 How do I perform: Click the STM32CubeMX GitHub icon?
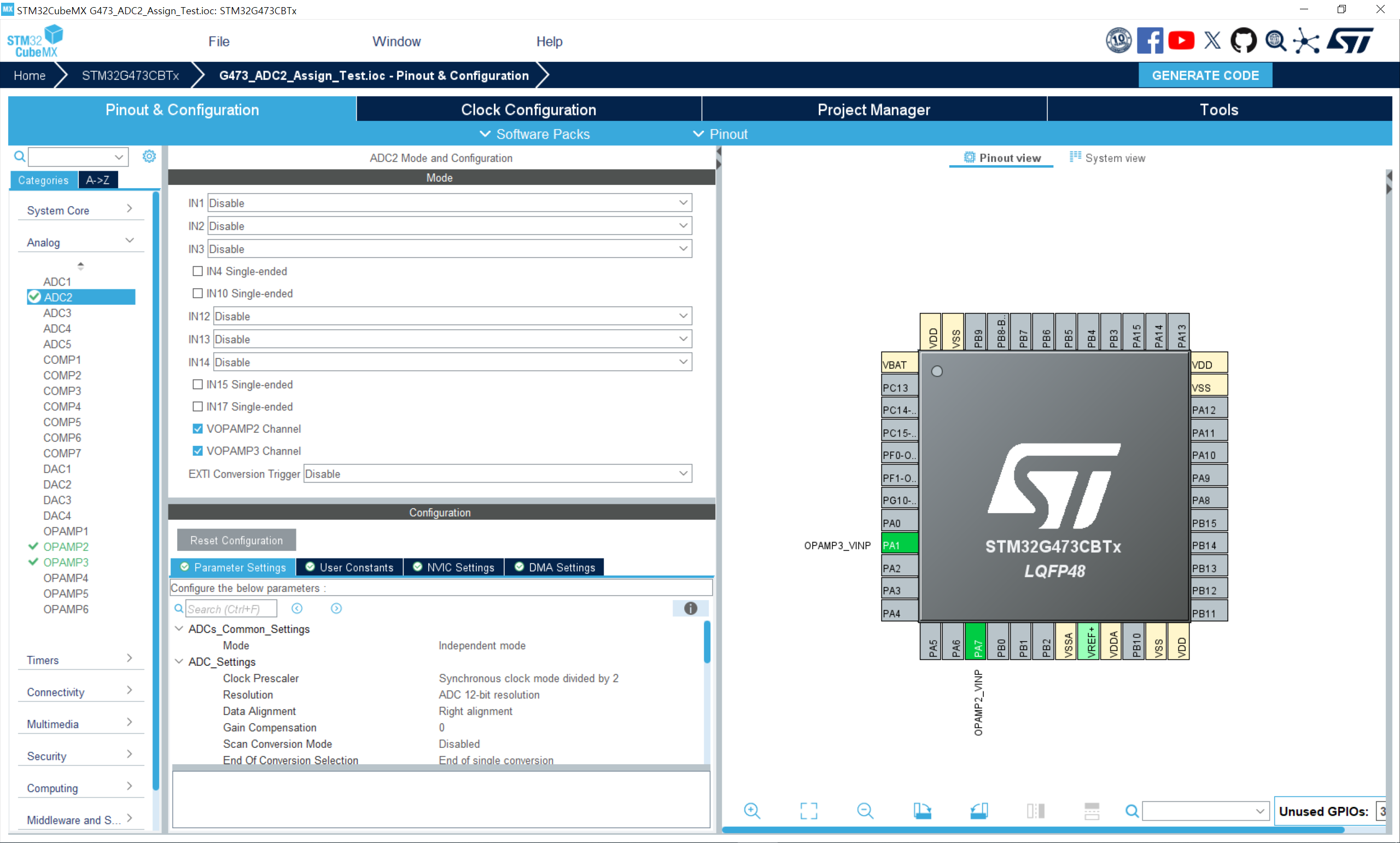(1243, 40)
